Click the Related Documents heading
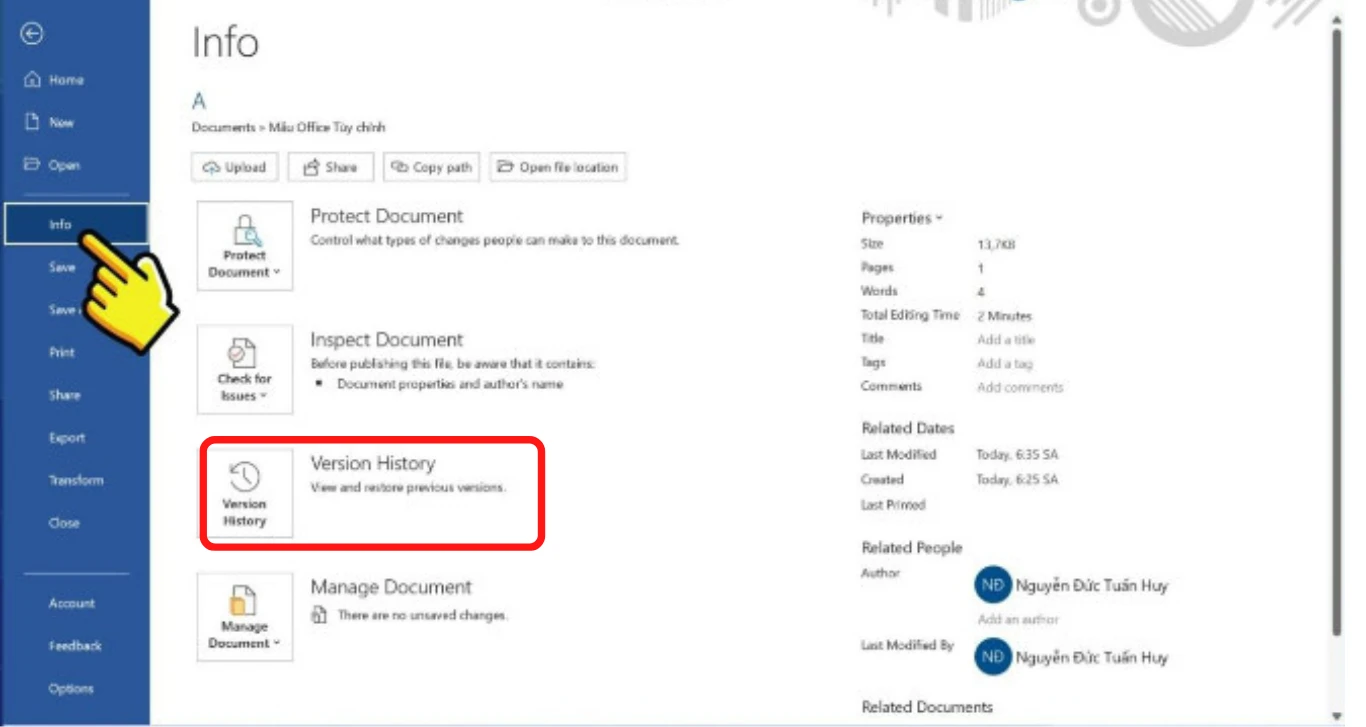The width and height of the screenshot is (1366, 727). [927, 707]
